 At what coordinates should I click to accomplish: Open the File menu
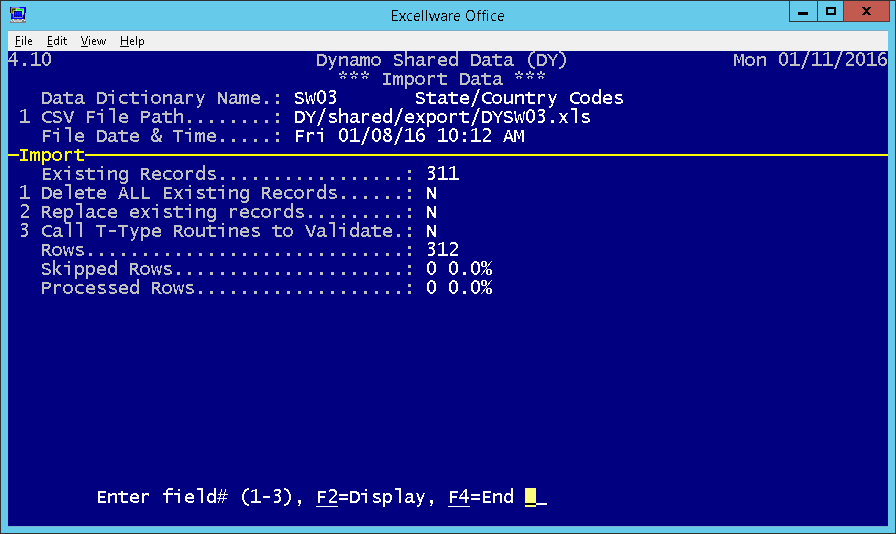pos(23,41)
